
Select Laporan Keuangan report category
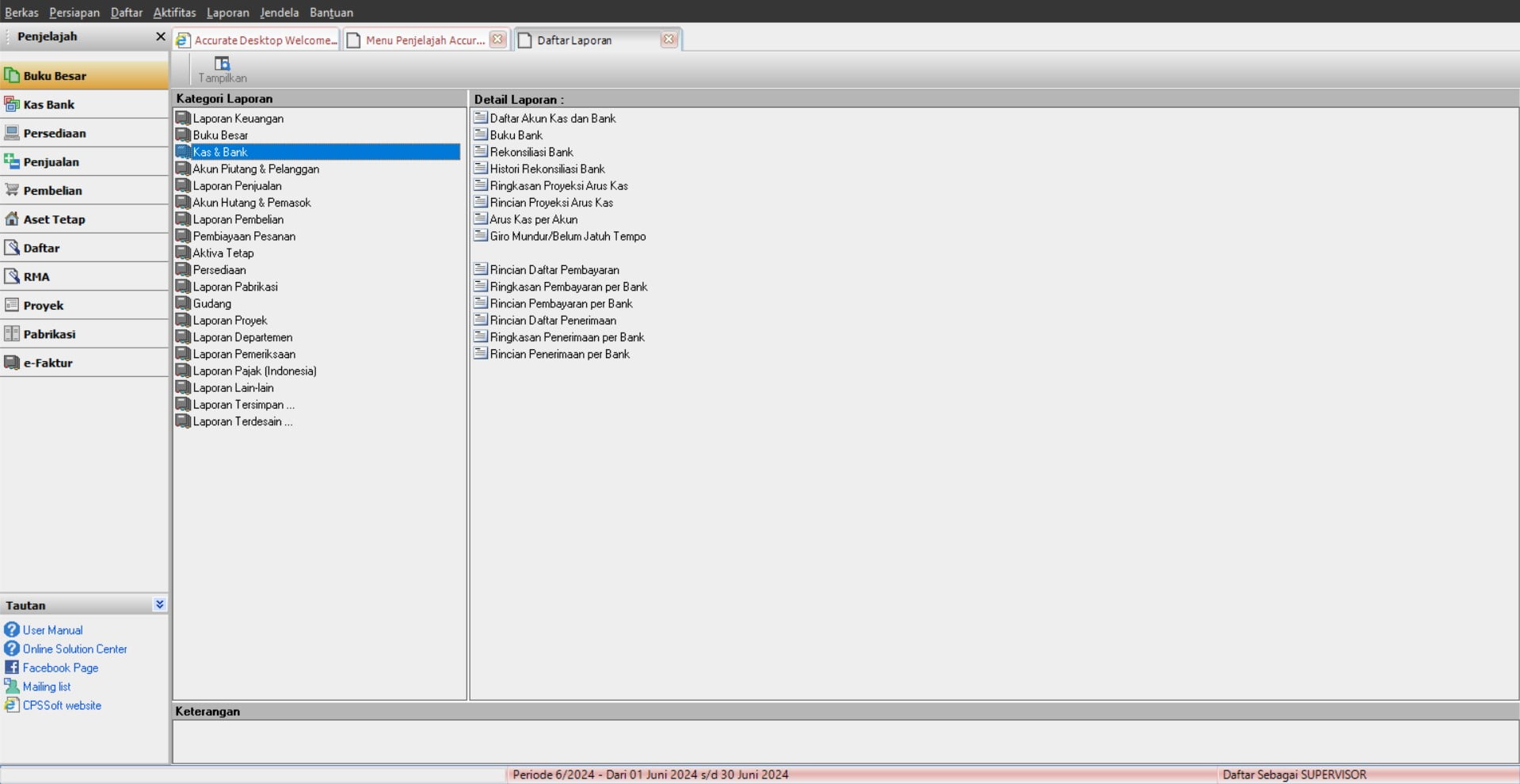[x=238, y=119]
